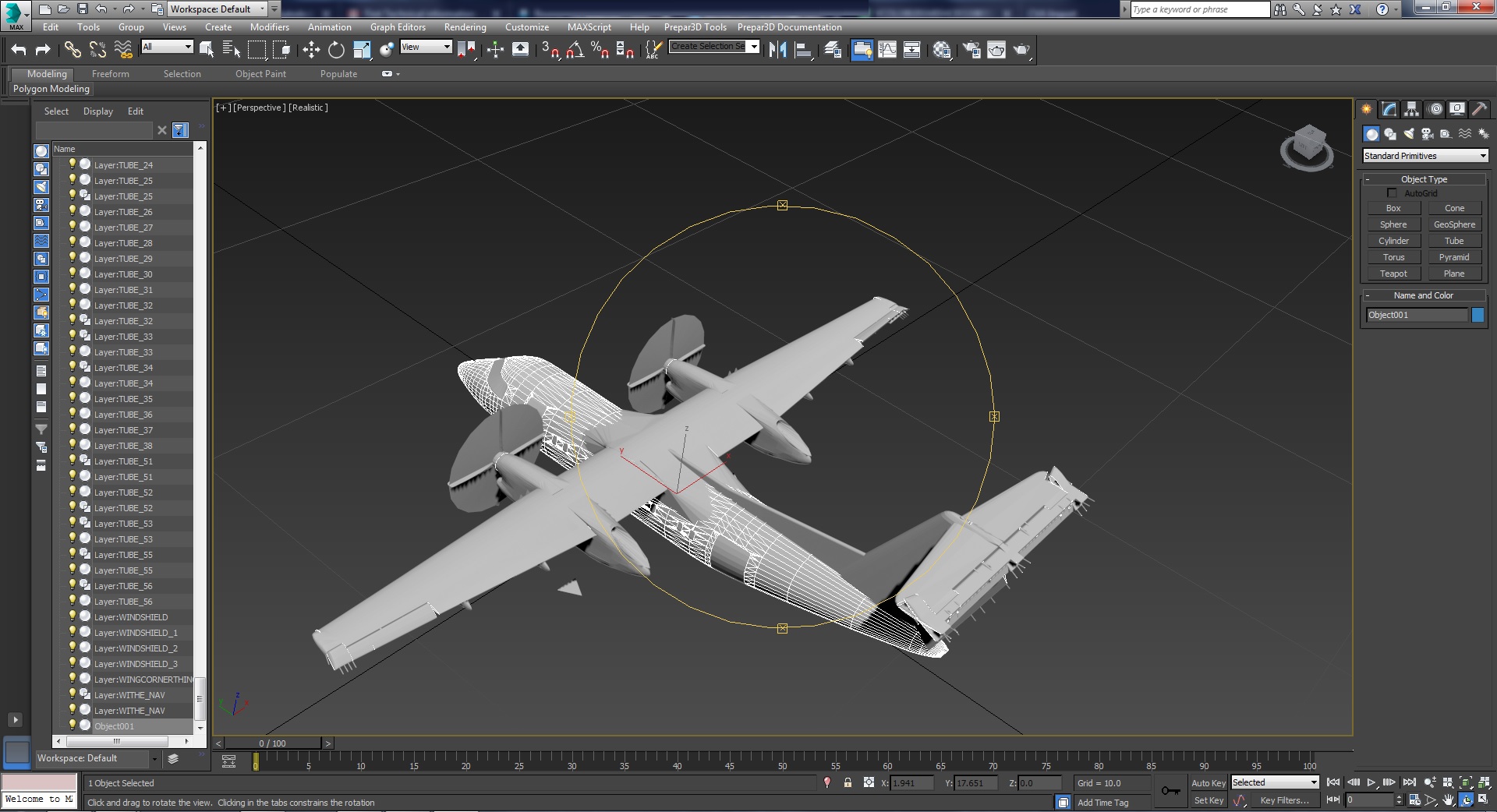Screen dimensions: 1497x812
Task: Choose the Select and Scale tool
Action: pyautogui.click(x=362, y=50)
